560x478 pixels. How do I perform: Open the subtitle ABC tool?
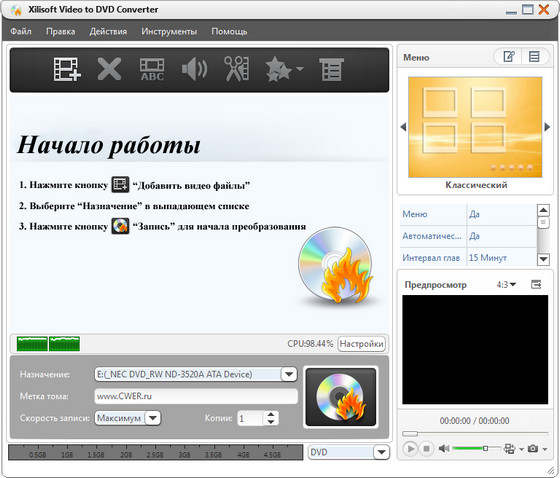click(152, 69)
